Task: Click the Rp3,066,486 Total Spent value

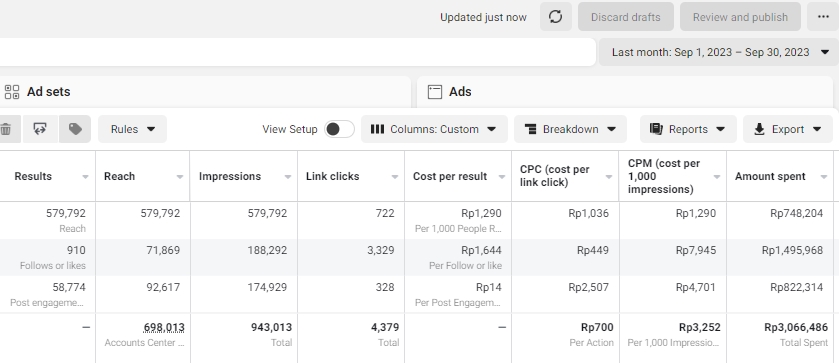Action: [796, 327]
